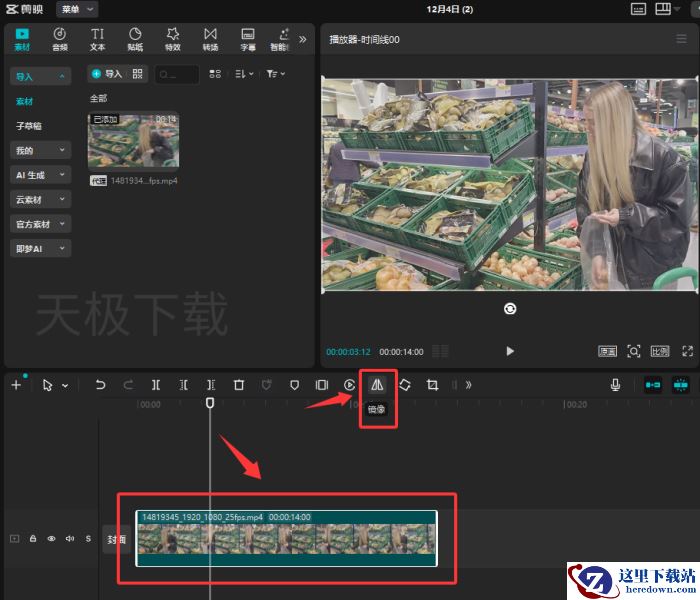Click the 导入 import button with plus
Screen dimensions: 700x600
(107, 74)
